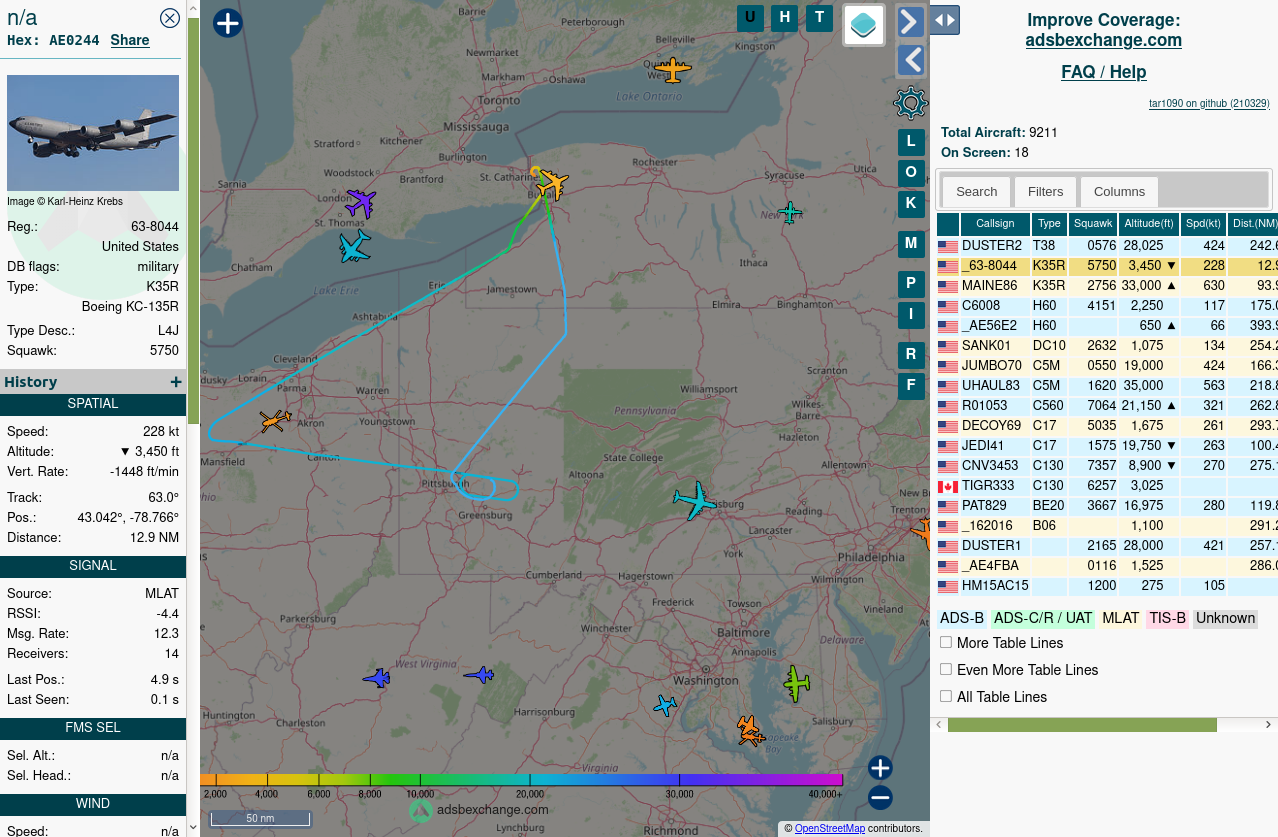Open the Search tab

tap(976, 192)
